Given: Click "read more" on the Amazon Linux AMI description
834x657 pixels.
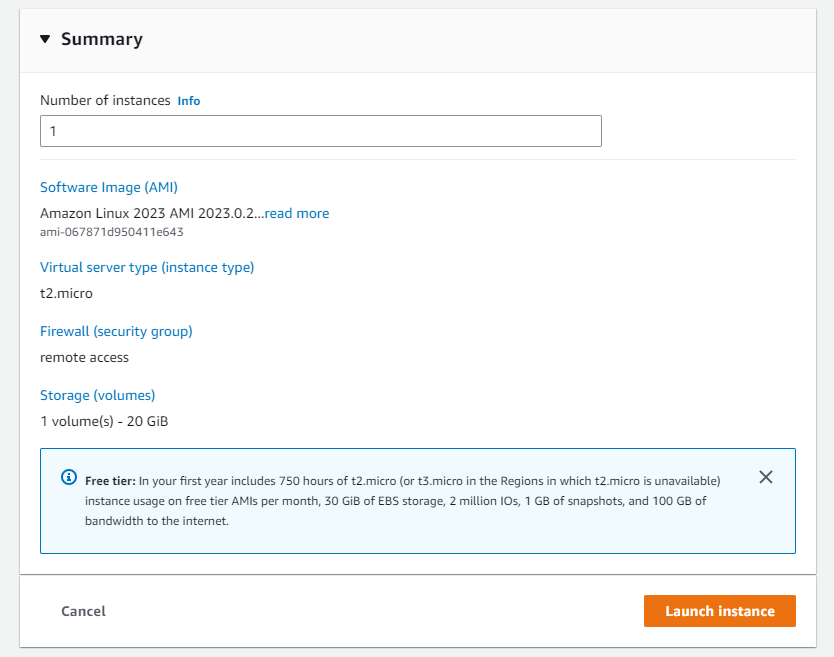Looking at the screenshot, I should click(296, 213).
